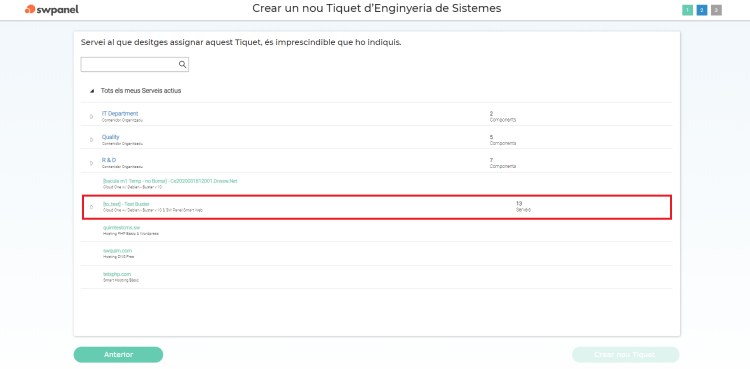Click the 'Smart Hosting Bàsic' subtitle

pos(121,280)
